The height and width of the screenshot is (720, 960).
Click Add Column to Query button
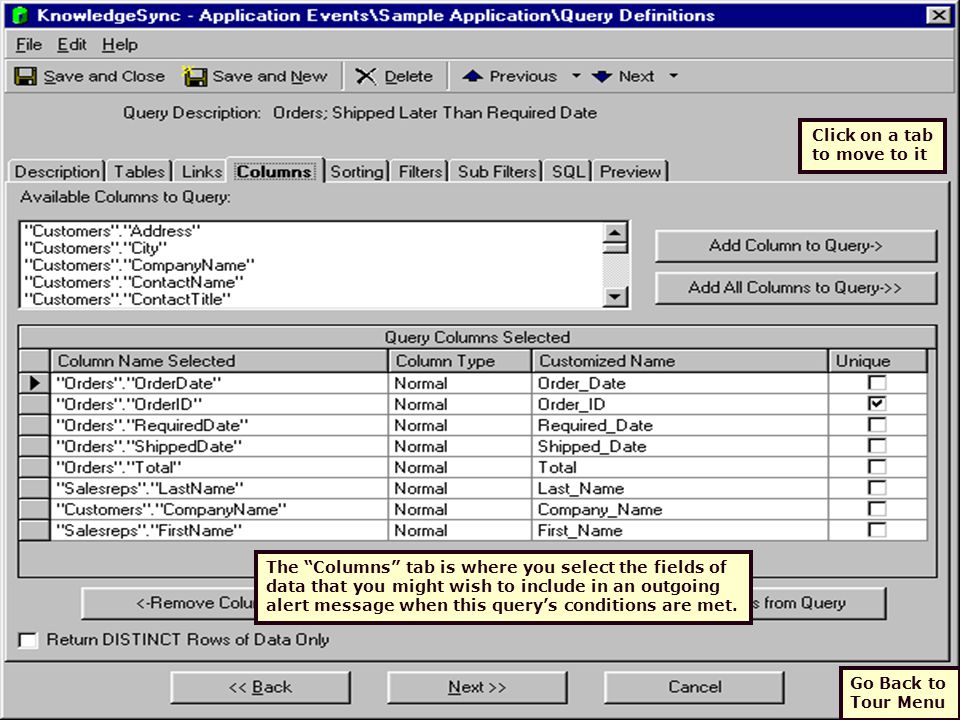(x=795, y=246)
